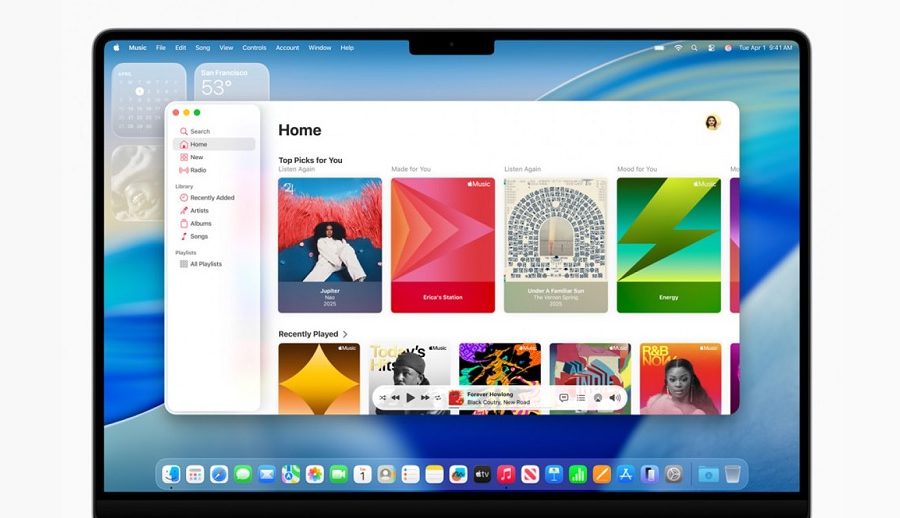This screenshot has height=518, width=900.
Task: Open the Song menu
Action: tap(203, 48)
